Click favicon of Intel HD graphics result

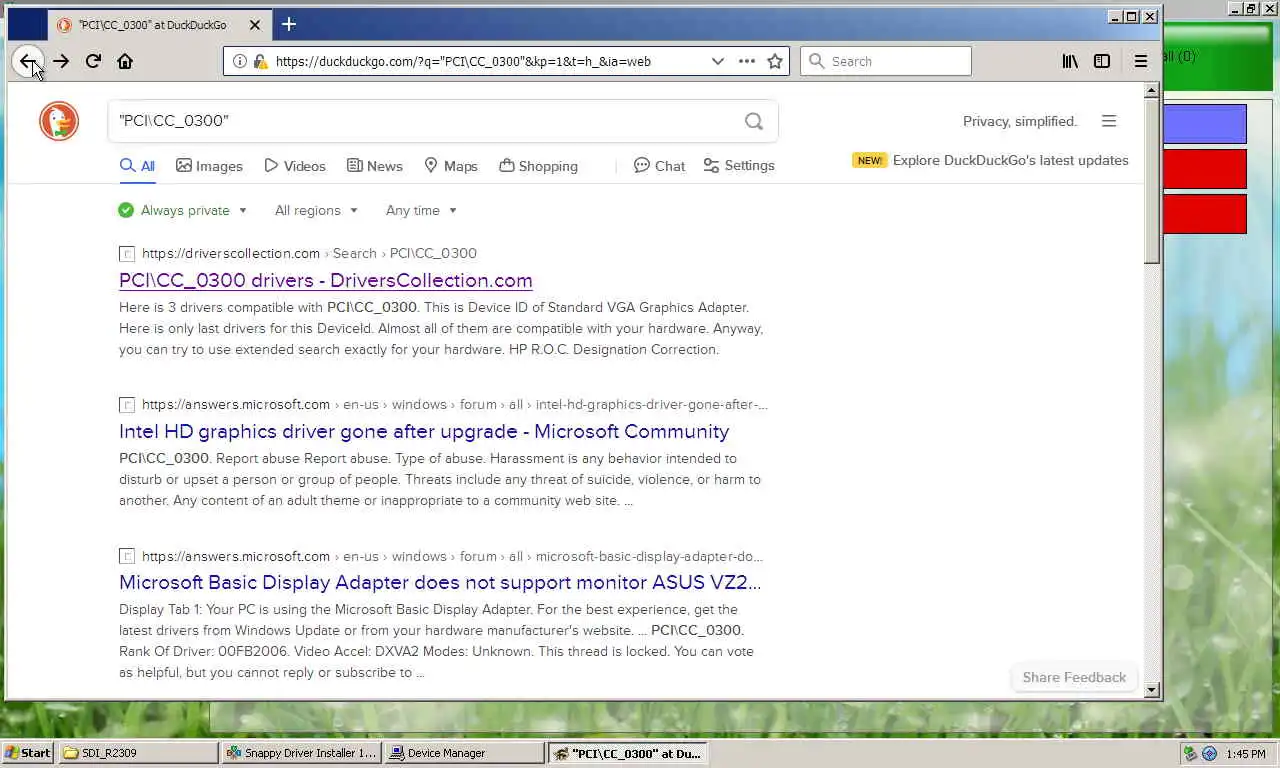coord(127,405)
